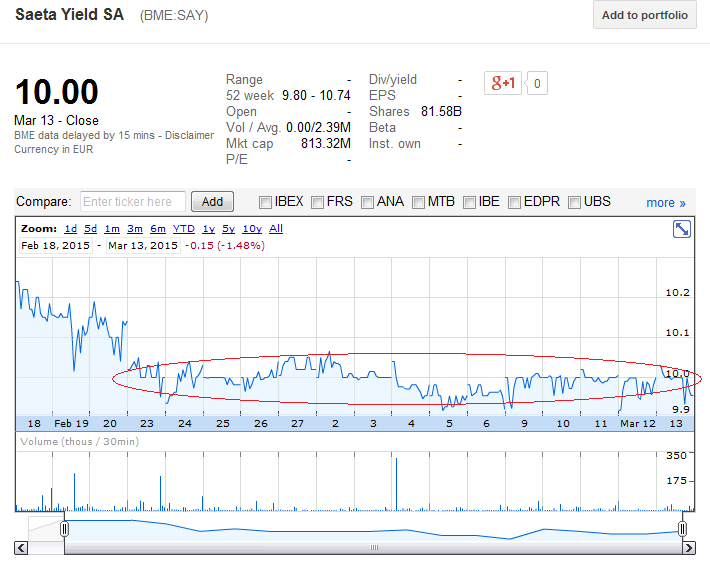Viewport: 710px width, 561px height.
Task: Click the 52 week range value 9.80 - 10.74
Action: tap(316, 96)
